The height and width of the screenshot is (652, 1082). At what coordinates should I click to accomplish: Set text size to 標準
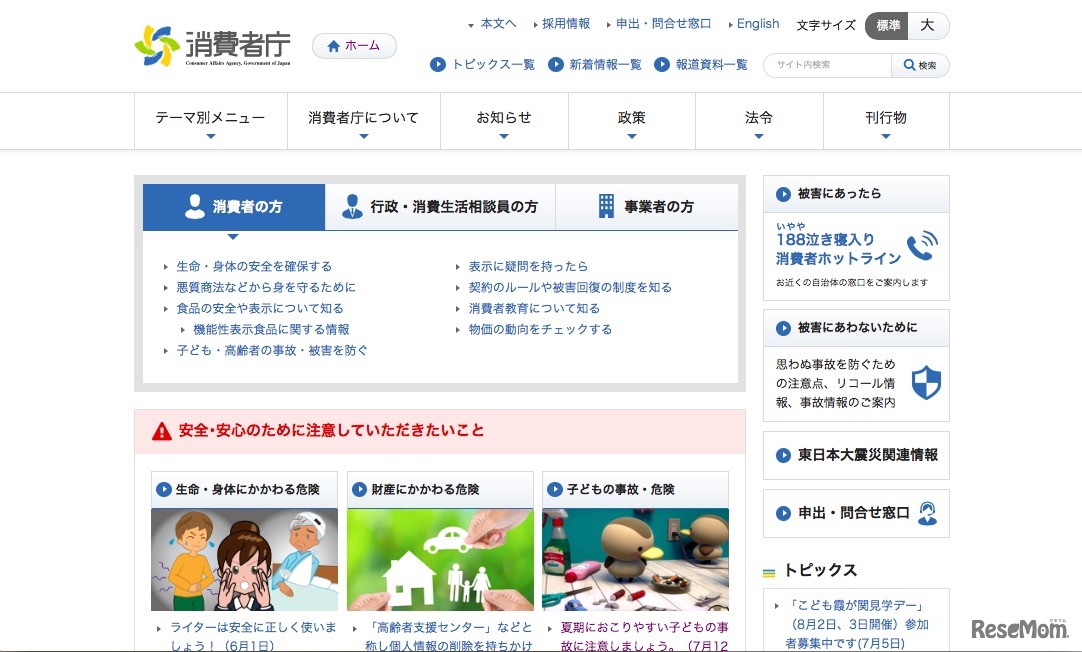(x=887, y=26)
